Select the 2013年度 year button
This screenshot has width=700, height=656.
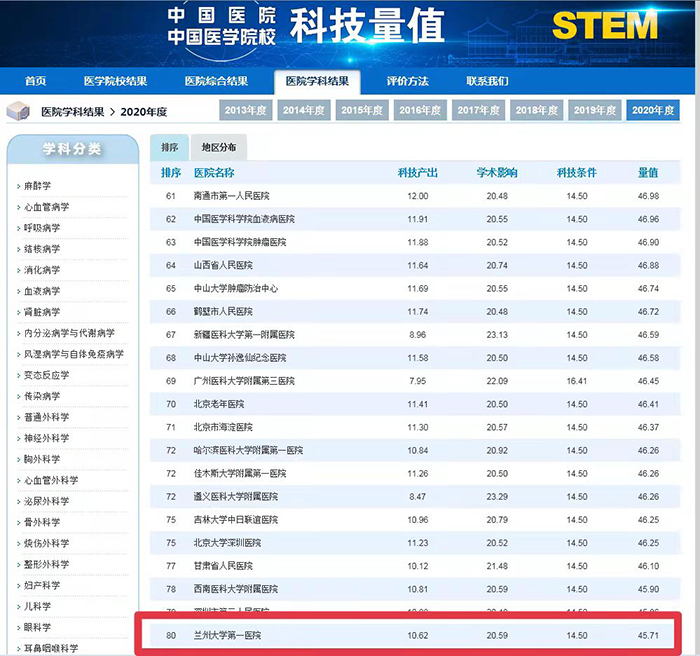click(x=246, y=110)
